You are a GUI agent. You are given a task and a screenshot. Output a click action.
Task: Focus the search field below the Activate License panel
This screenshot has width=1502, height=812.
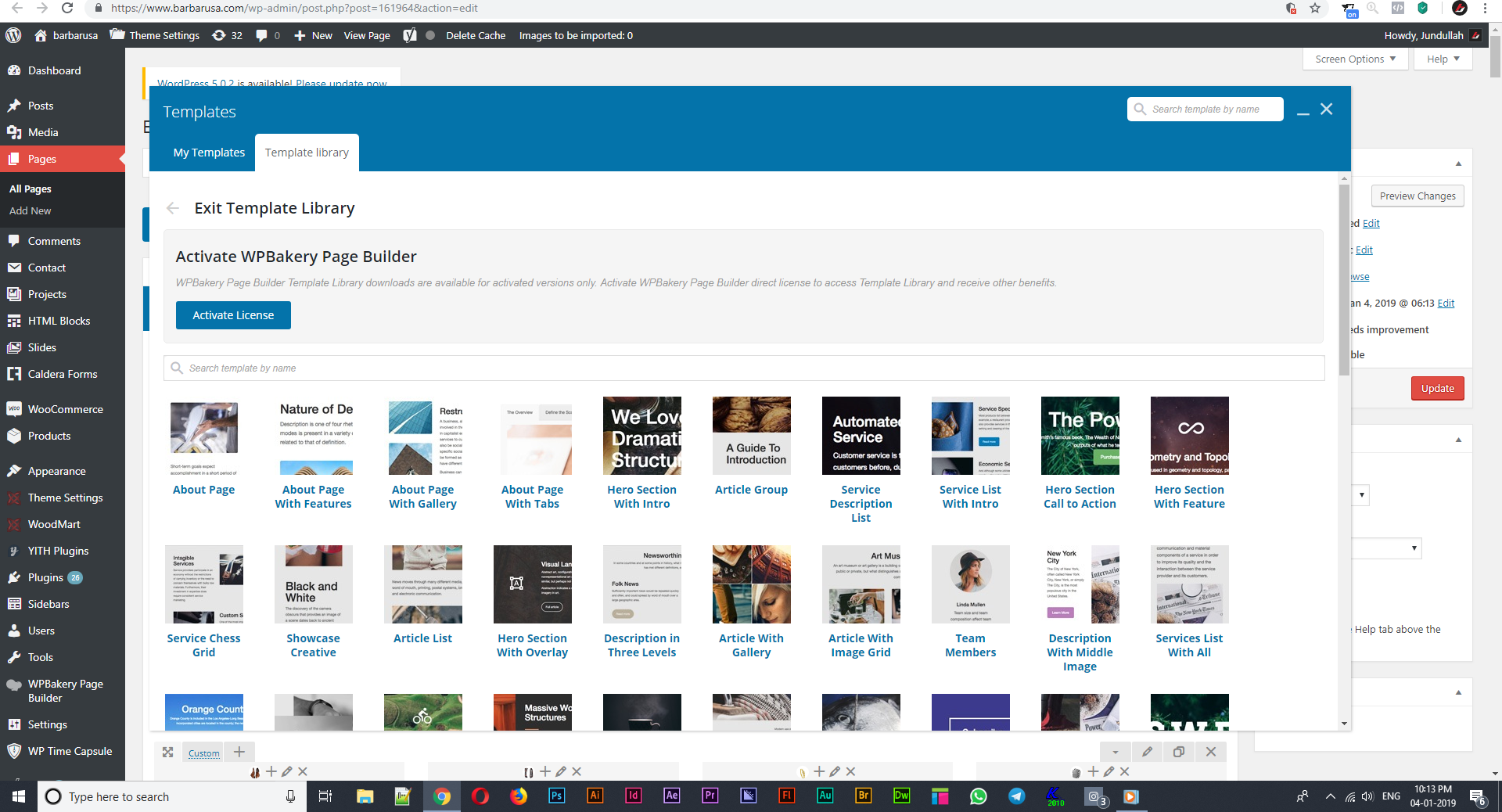744,368
